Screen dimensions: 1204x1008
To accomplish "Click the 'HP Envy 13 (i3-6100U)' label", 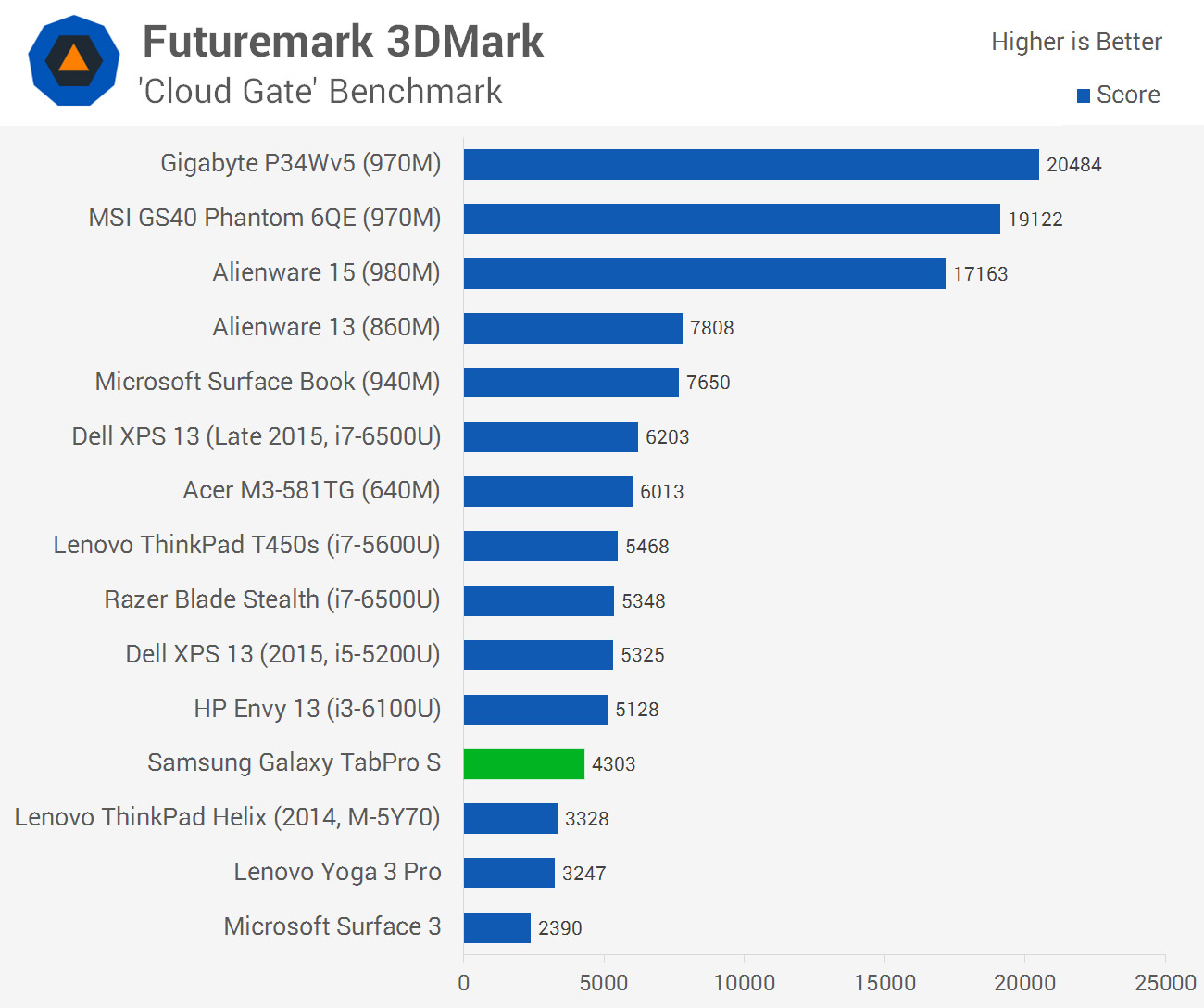I will 318,709.
